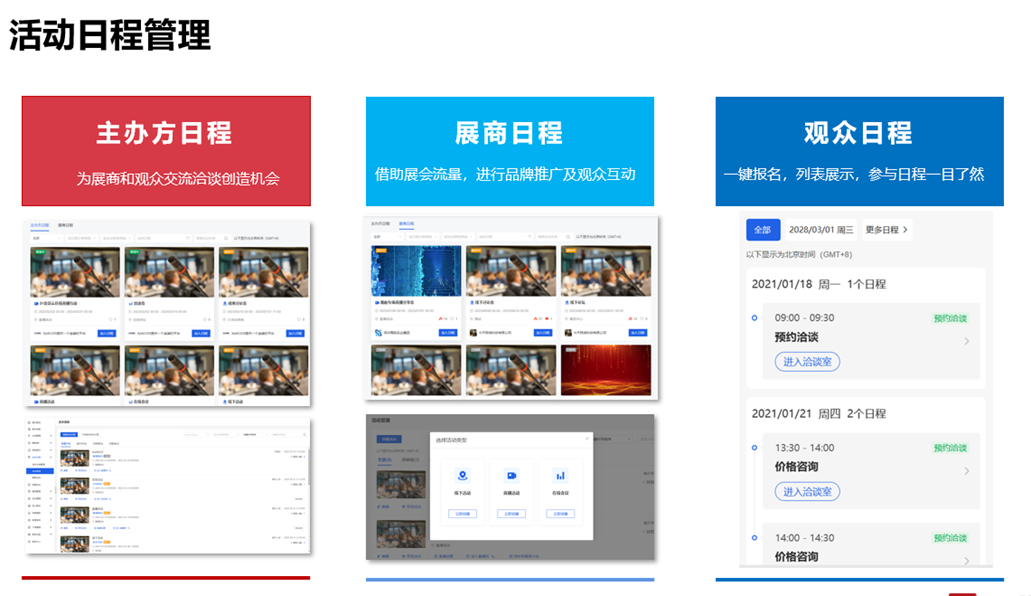
Task: Click the 在线会议 bar chart icon
Action: point(560,476)
